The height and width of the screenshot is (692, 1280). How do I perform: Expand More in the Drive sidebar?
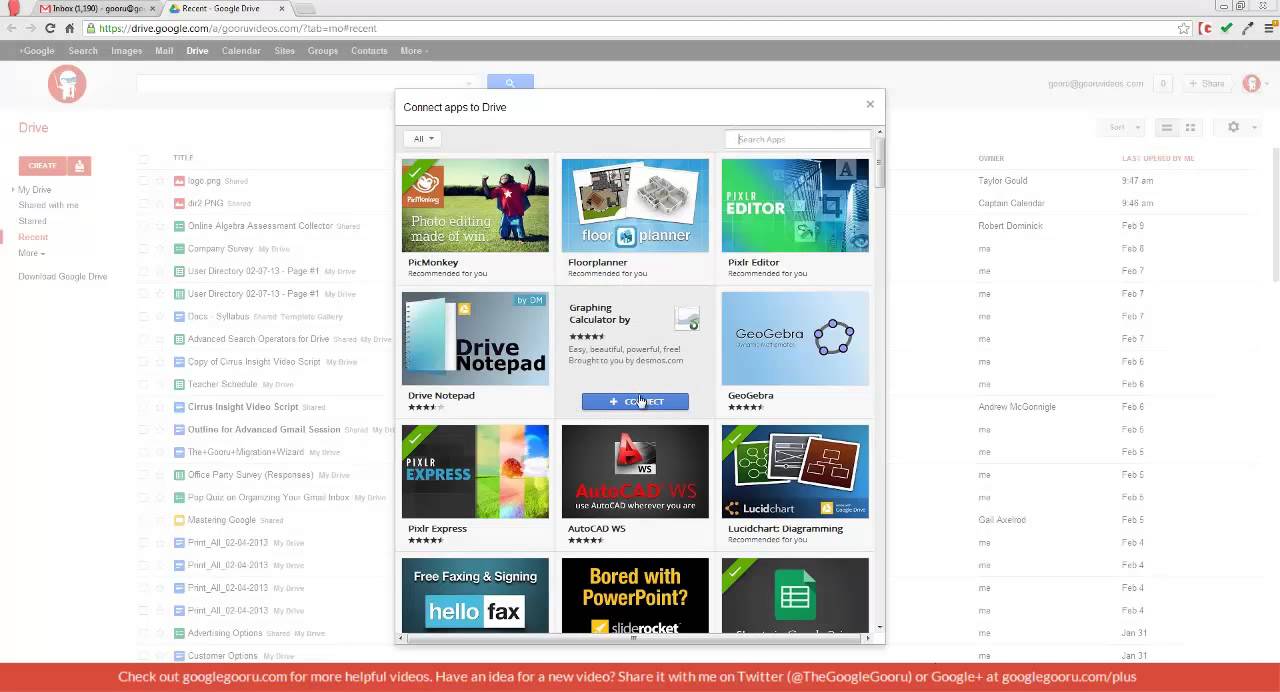tap(31, 253)
